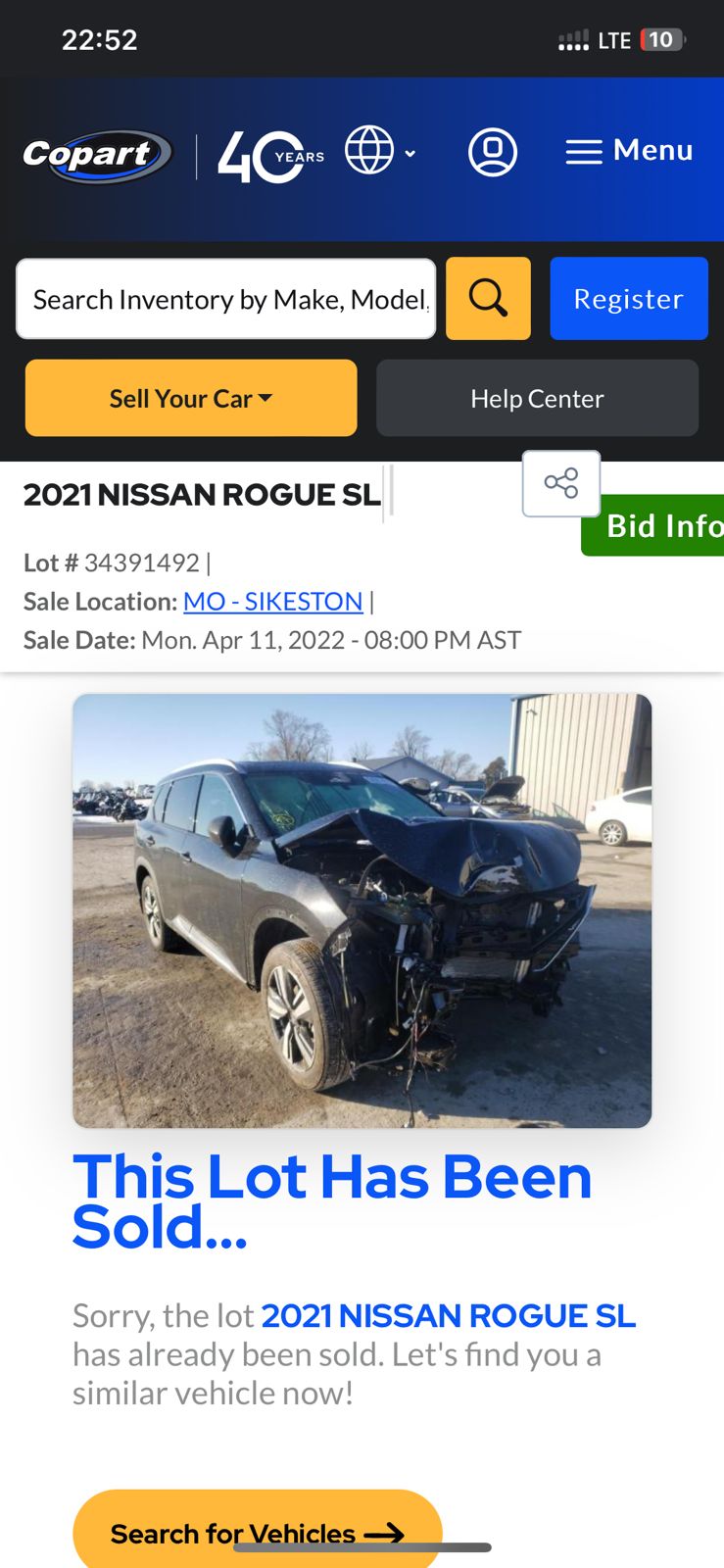The width and height of the screenshot is (724, 1568).
Task: Click the blue Register button
Action: click(629, 298)
